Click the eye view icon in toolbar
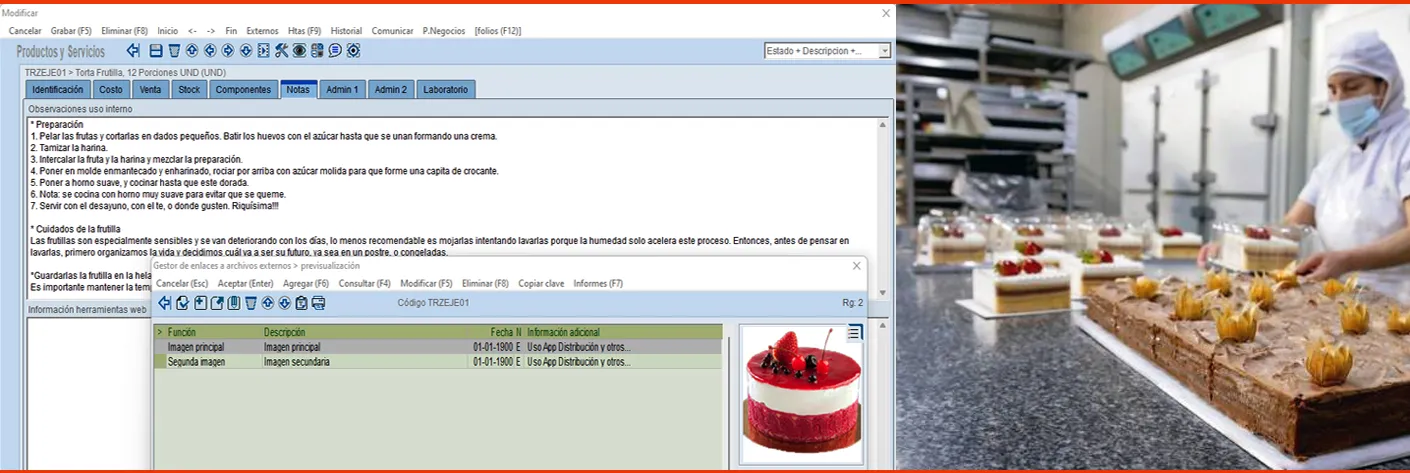Screen dimensions: 1410x473 (x=299, y=51)
